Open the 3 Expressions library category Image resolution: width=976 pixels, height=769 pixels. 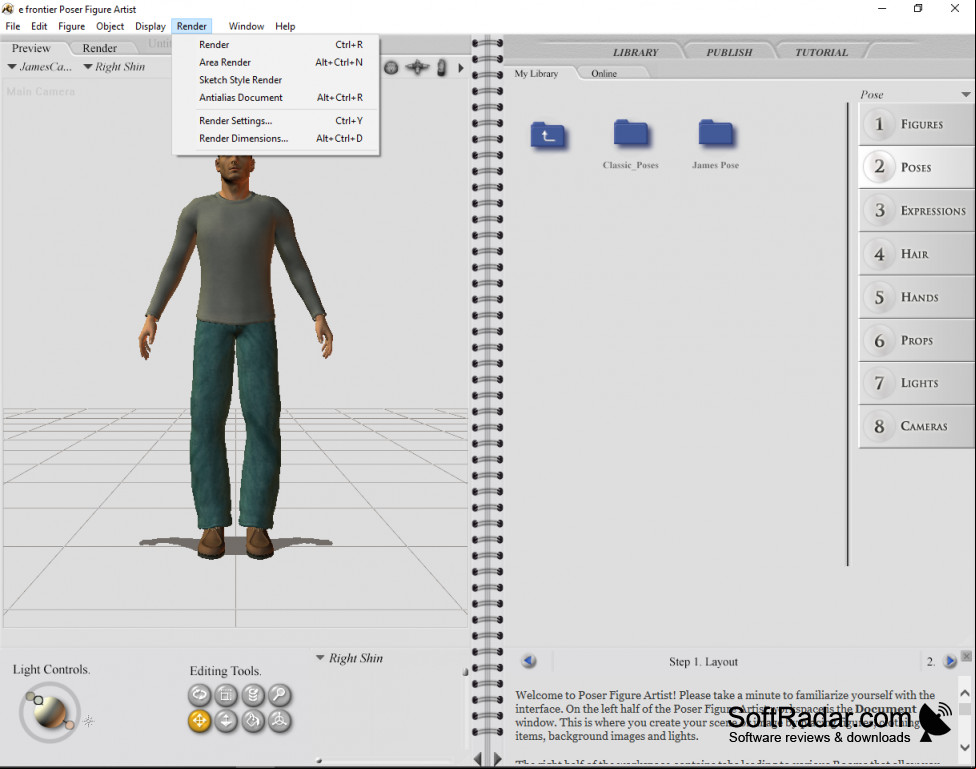coord(917,211)
